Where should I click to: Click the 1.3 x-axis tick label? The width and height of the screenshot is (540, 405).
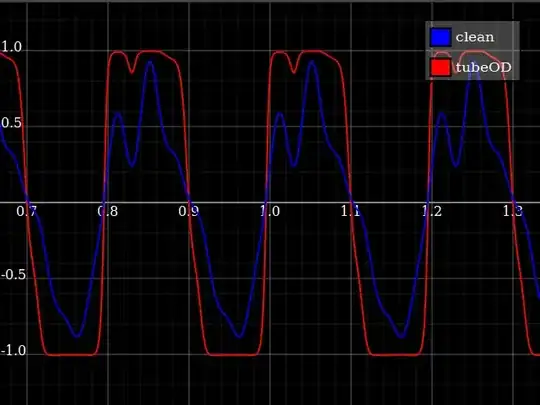point(513,211)
